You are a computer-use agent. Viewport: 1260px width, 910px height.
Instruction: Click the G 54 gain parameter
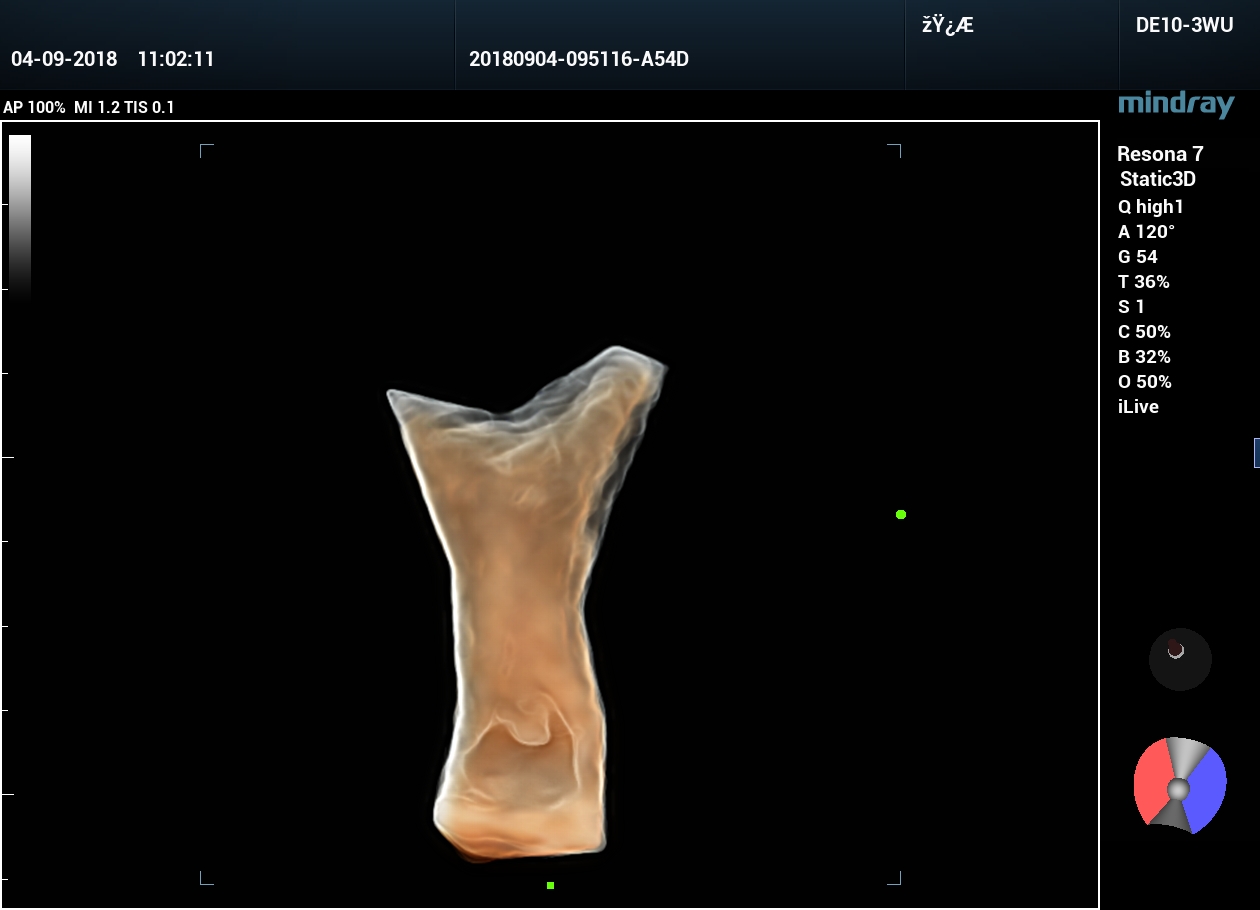point(1138,257)
